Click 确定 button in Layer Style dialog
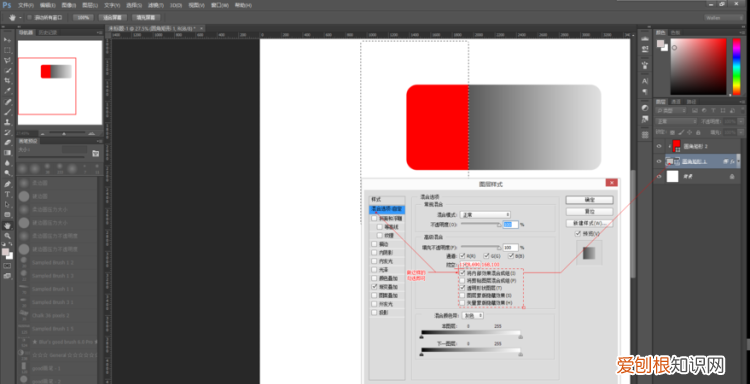 (589, 199)
